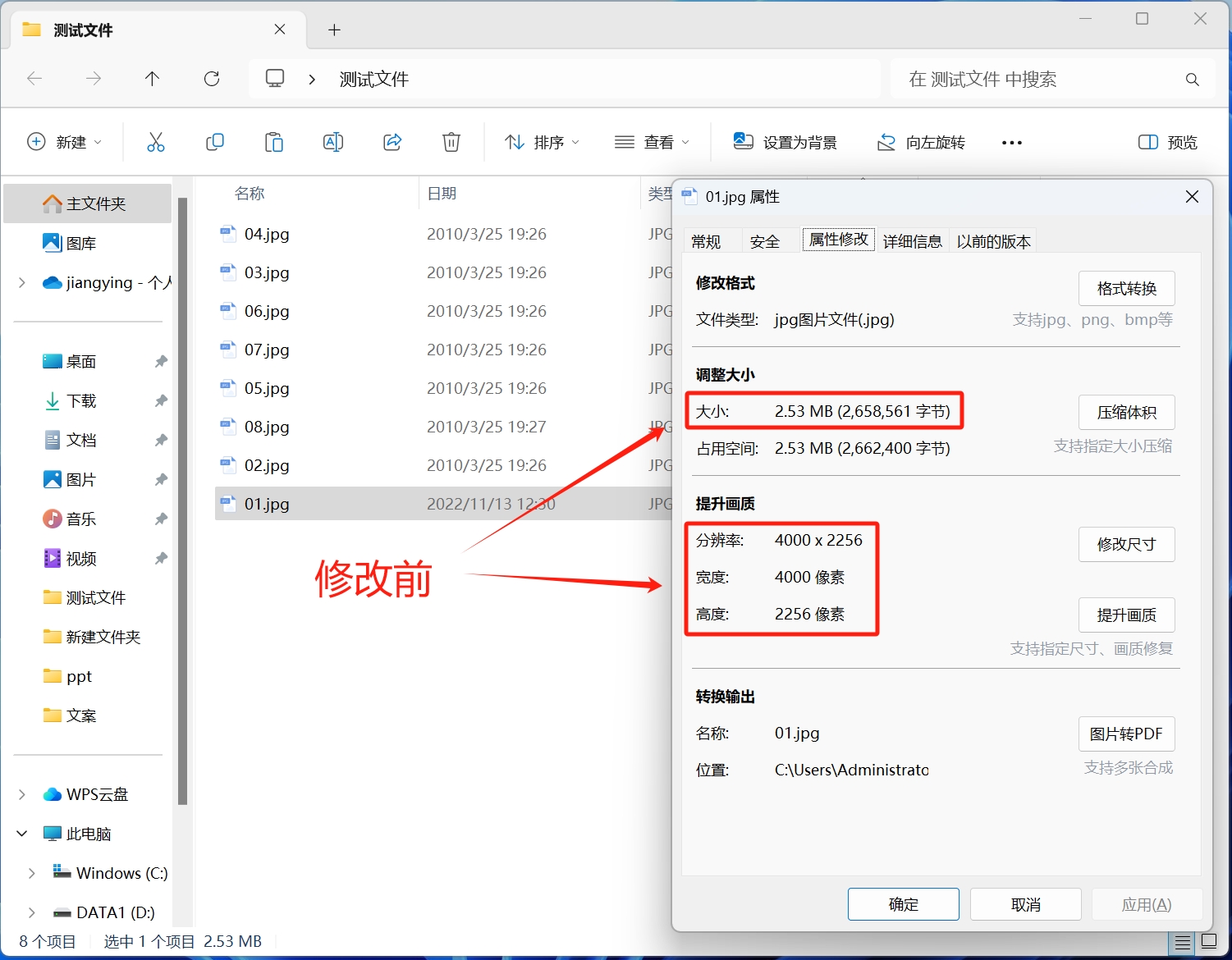Click the 格式转换 button
Screen dimensions: 1232x960
(x=1126, y=288)
